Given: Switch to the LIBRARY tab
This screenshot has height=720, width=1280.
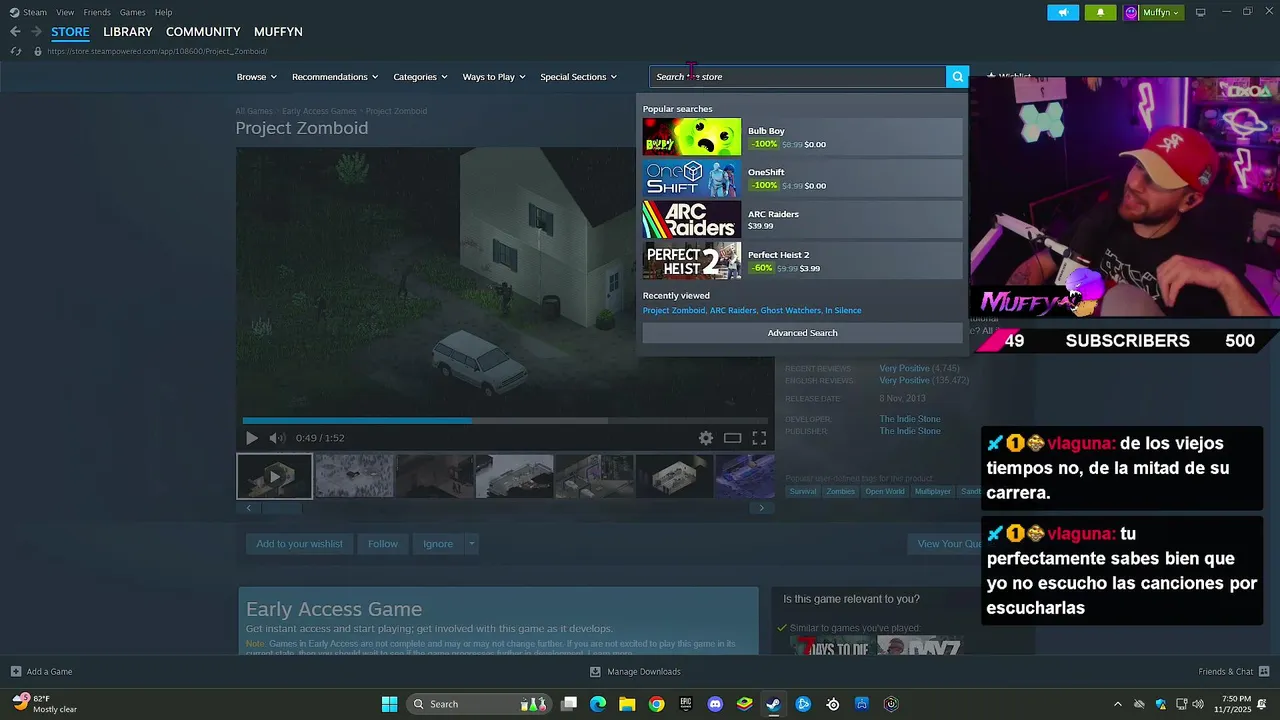Looking at the screenshot, I should point(128,32).
